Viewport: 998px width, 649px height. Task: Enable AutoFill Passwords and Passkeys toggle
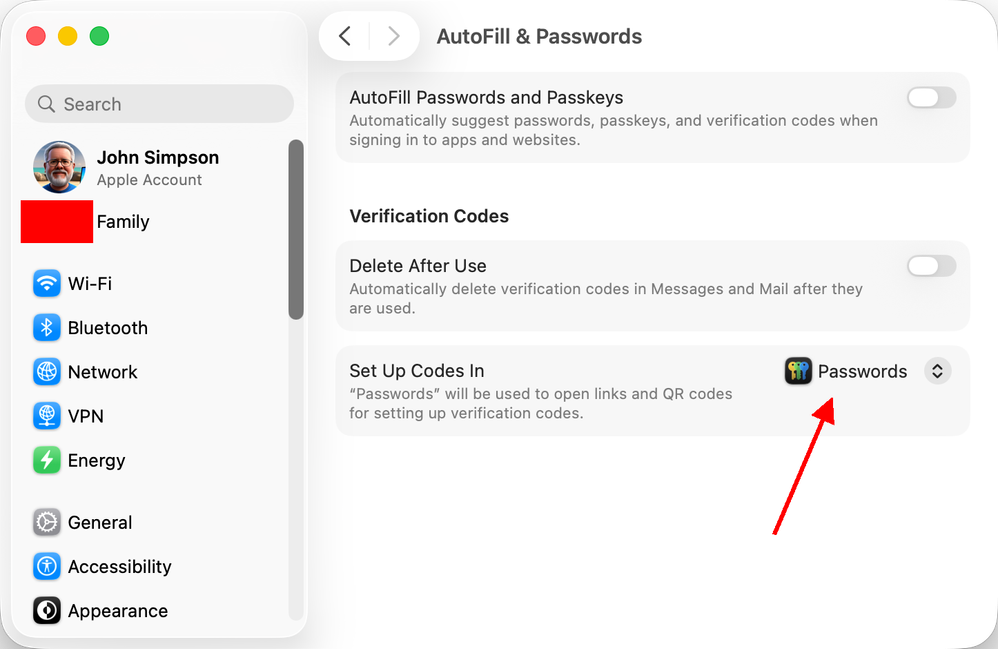[931, 98]
